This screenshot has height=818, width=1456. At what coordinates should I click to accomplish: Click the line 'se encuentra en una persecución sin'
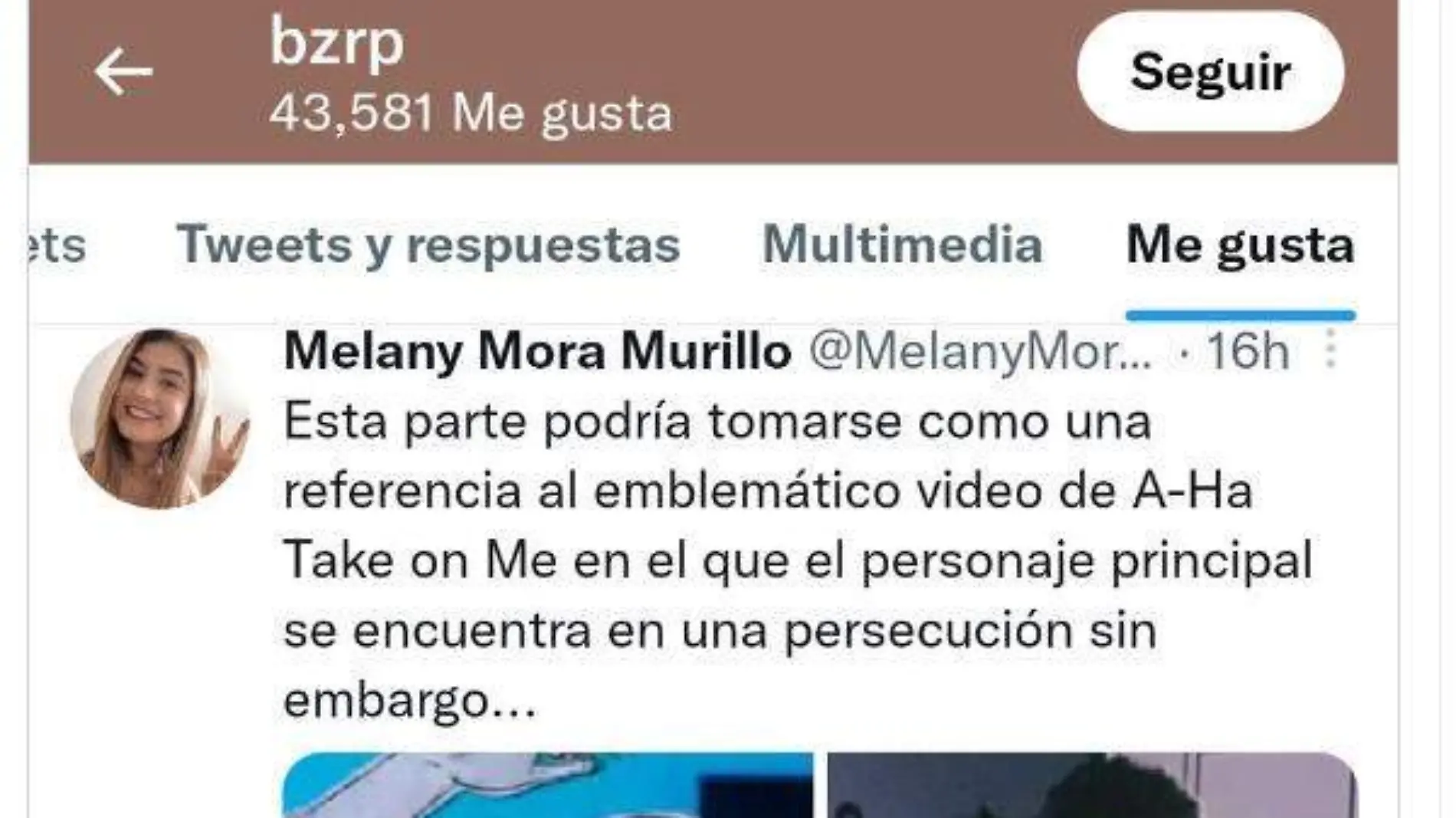point(720,631)
